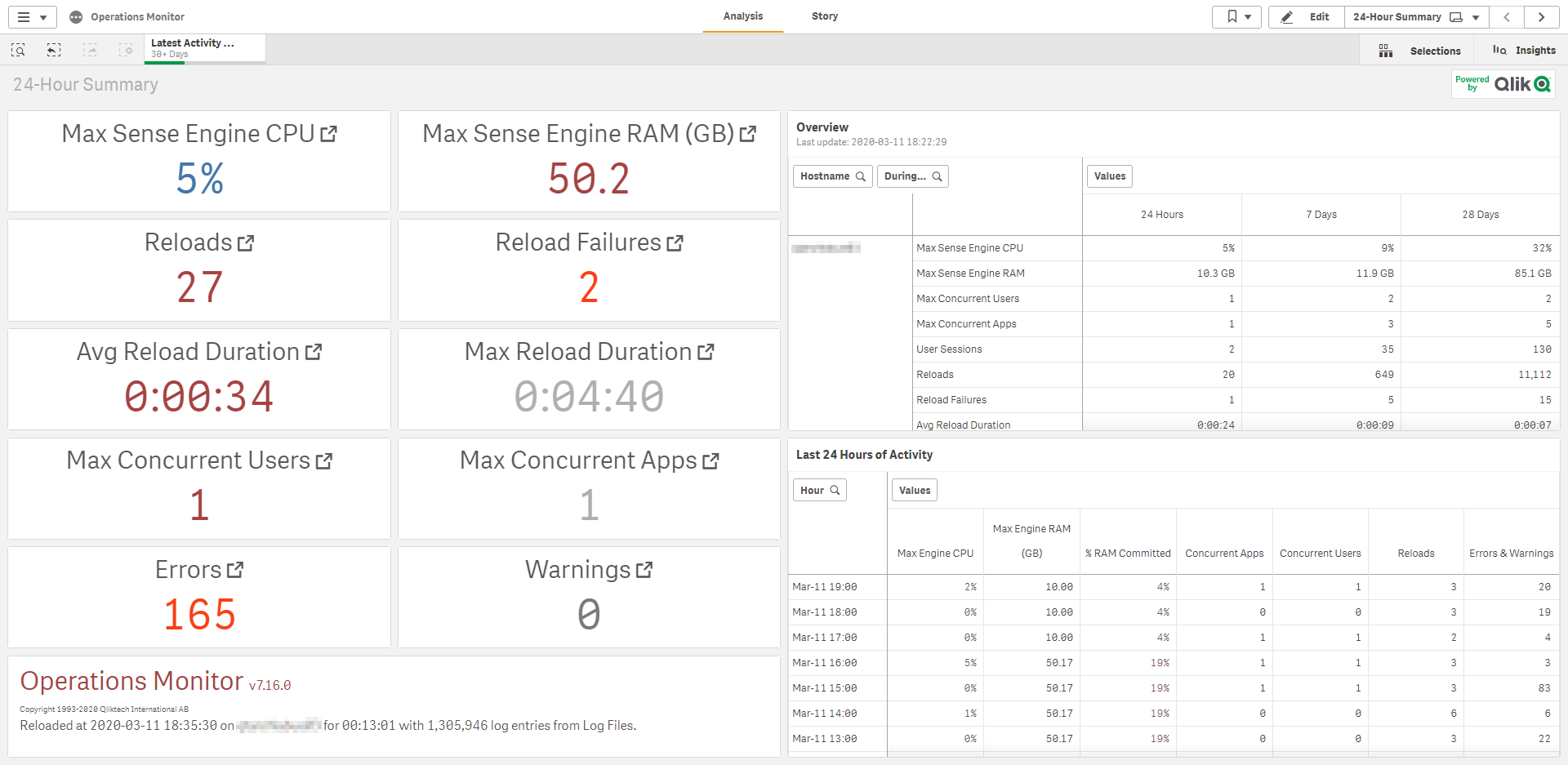Image resolution: width=1568 pixels, height=765 pixels.
Task: Click the Powered by Qlik logo
Action: [1503, 84]
